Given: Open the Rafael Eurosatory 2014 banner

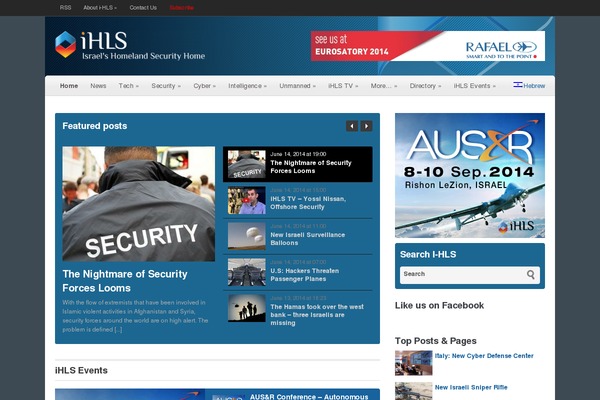Looking at the screenshot, I should pyautogui.click(x=428, y=46).
